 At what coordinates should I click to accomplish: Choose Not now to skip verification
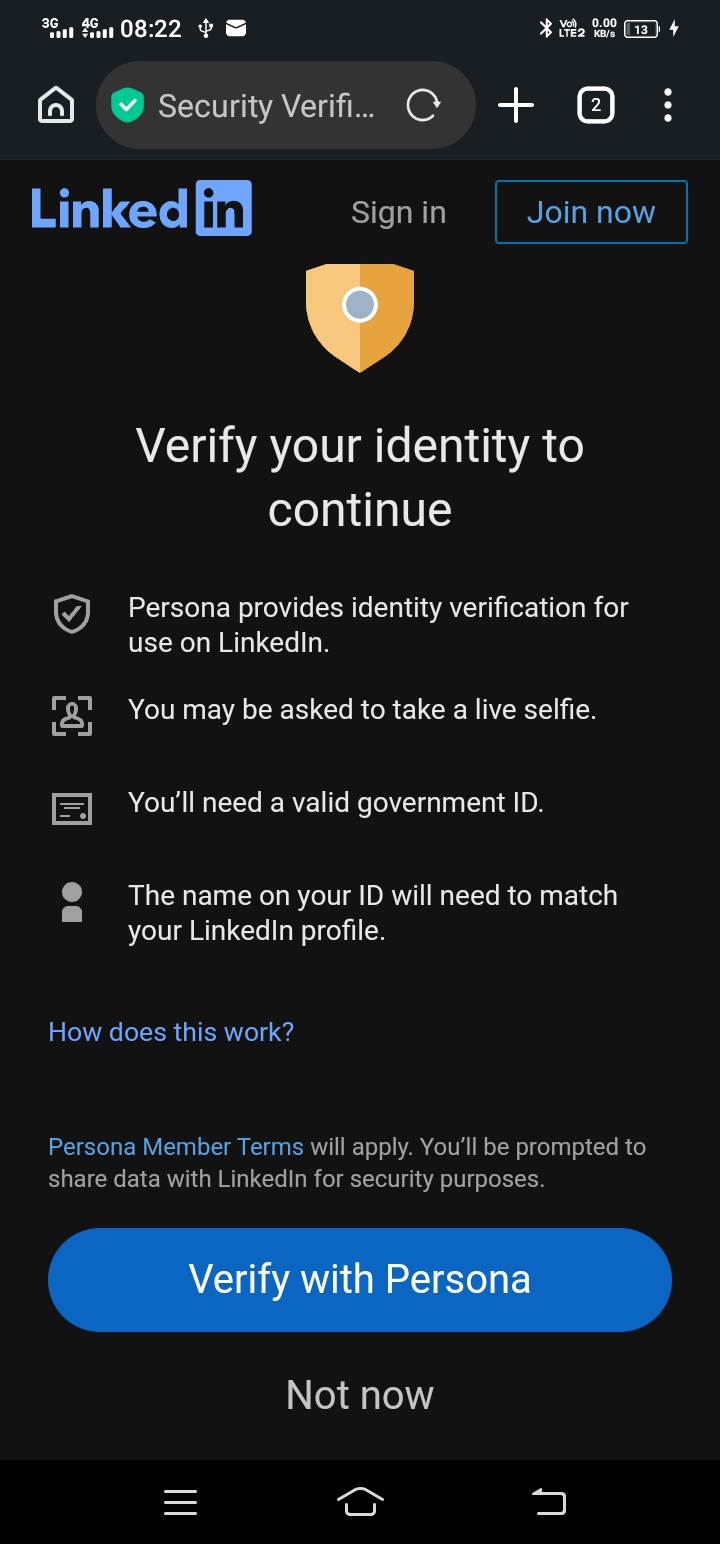360,1394
